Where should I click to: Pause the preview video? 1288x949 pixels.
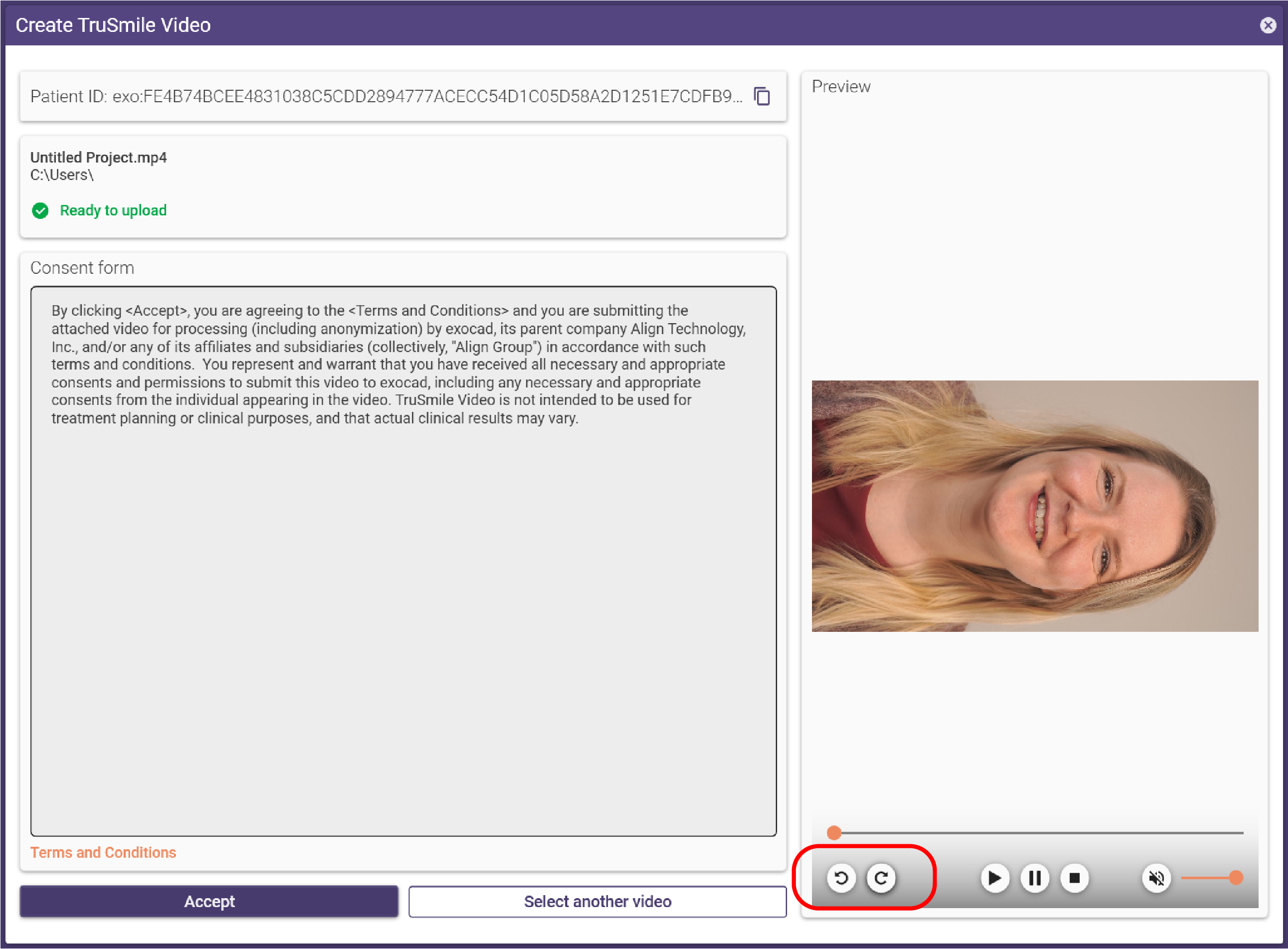(x=1035, y=878)
